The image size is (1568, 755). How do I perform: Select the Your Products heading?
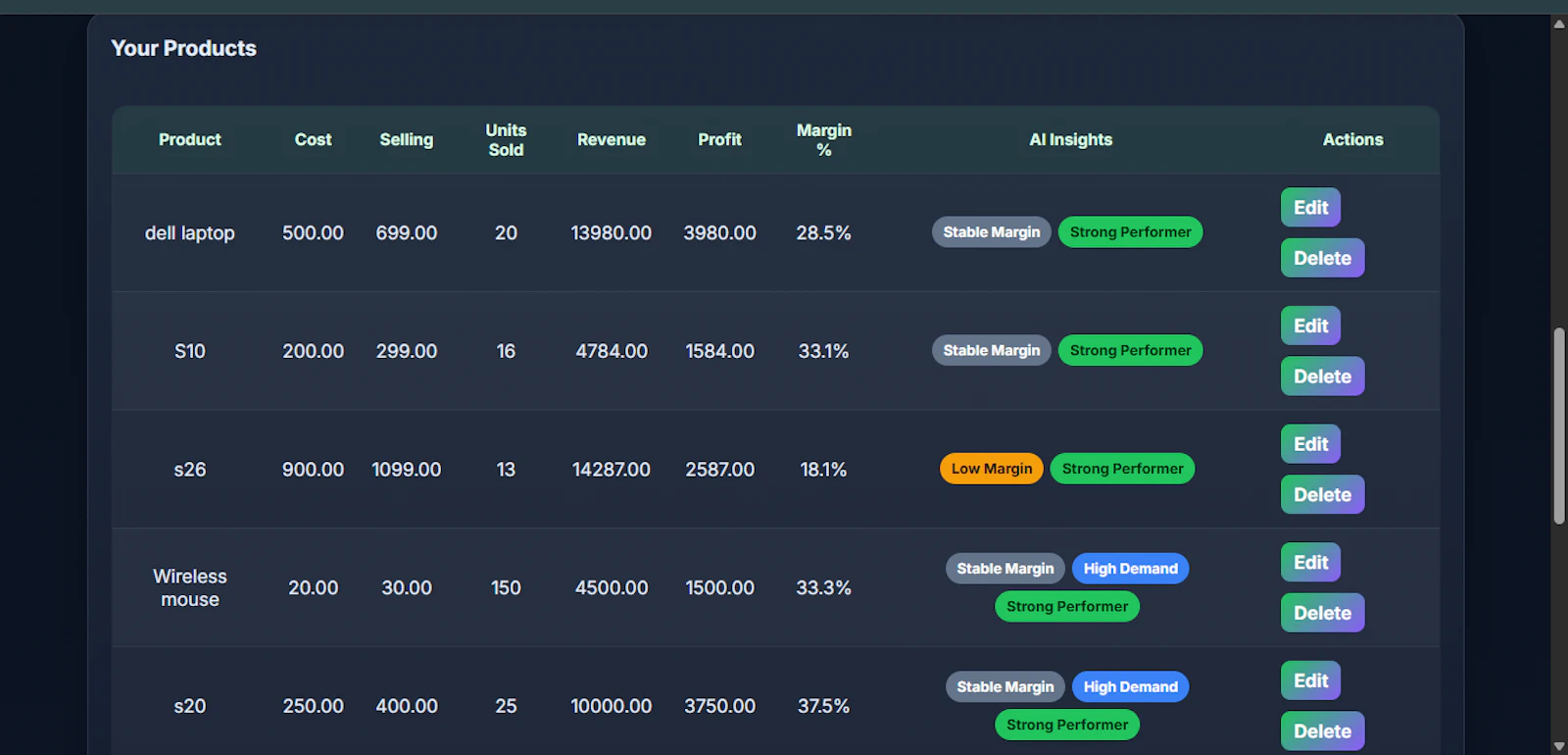[184, 48]
